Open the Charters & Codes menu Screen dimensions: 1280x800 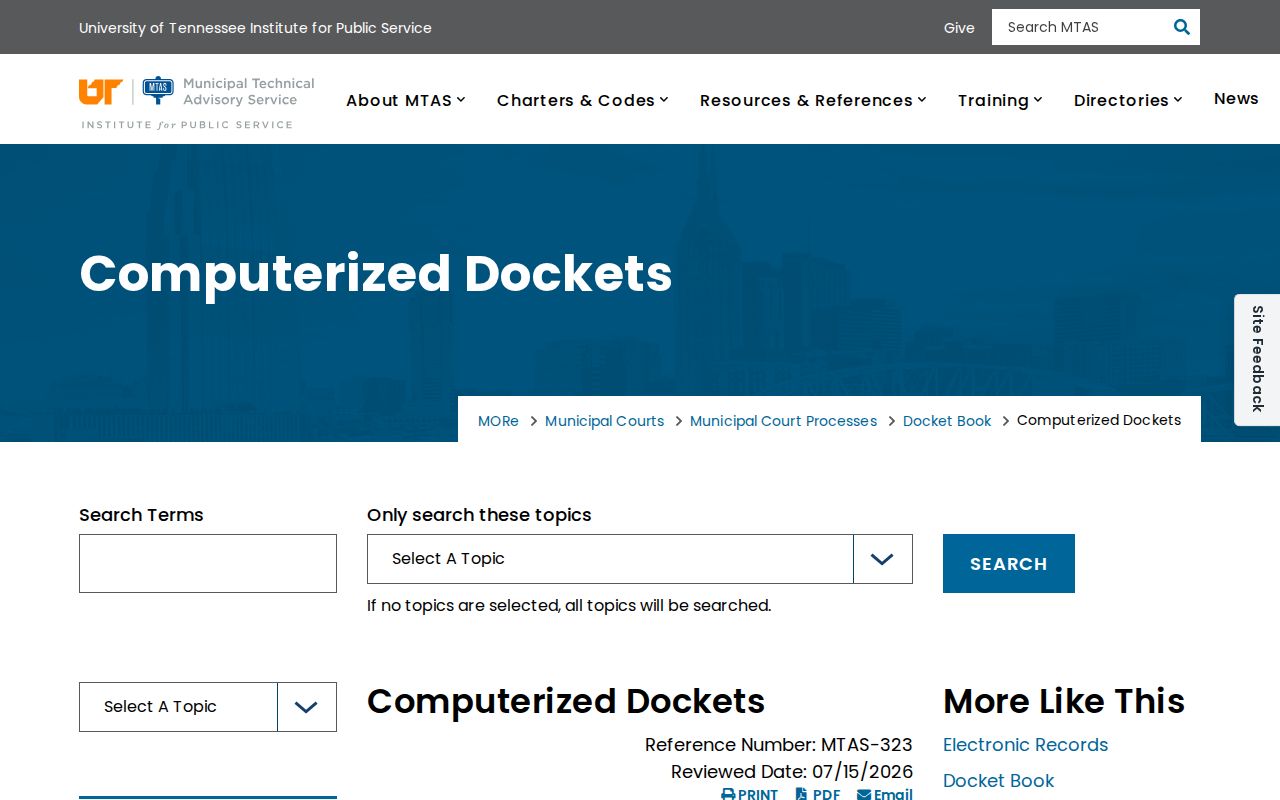[583, 100]
